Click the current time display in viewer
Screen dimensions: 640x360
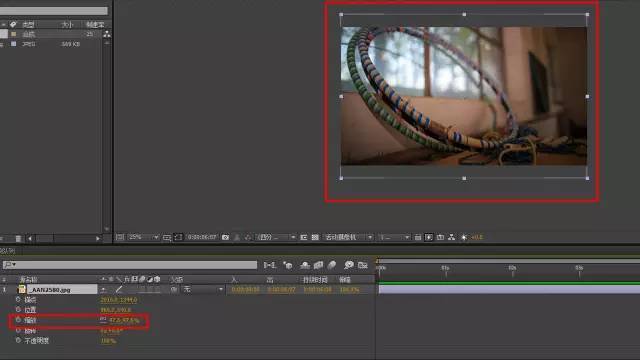pyautogui.click(x=202, y=237)
